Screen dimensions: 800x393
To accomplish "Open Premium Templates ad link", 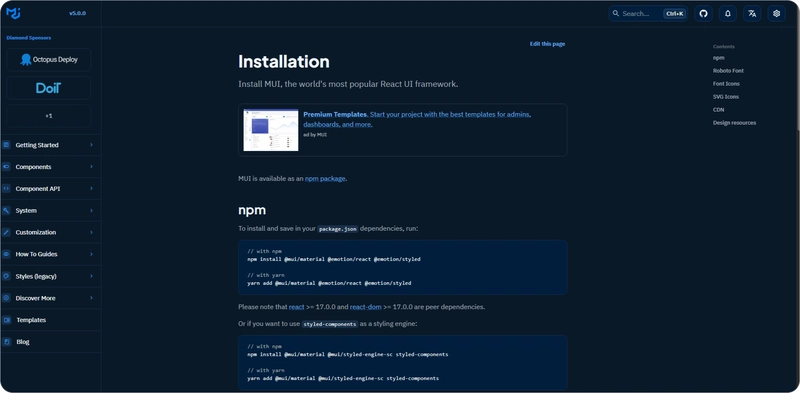I will (417, 119).
